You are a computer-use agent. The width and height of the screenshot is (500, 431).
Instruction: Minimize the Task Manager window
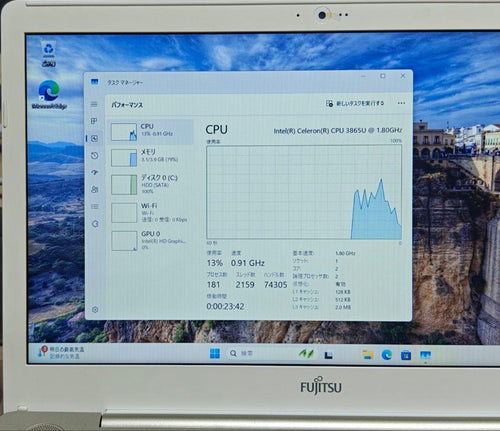click(x=363, y=76)
